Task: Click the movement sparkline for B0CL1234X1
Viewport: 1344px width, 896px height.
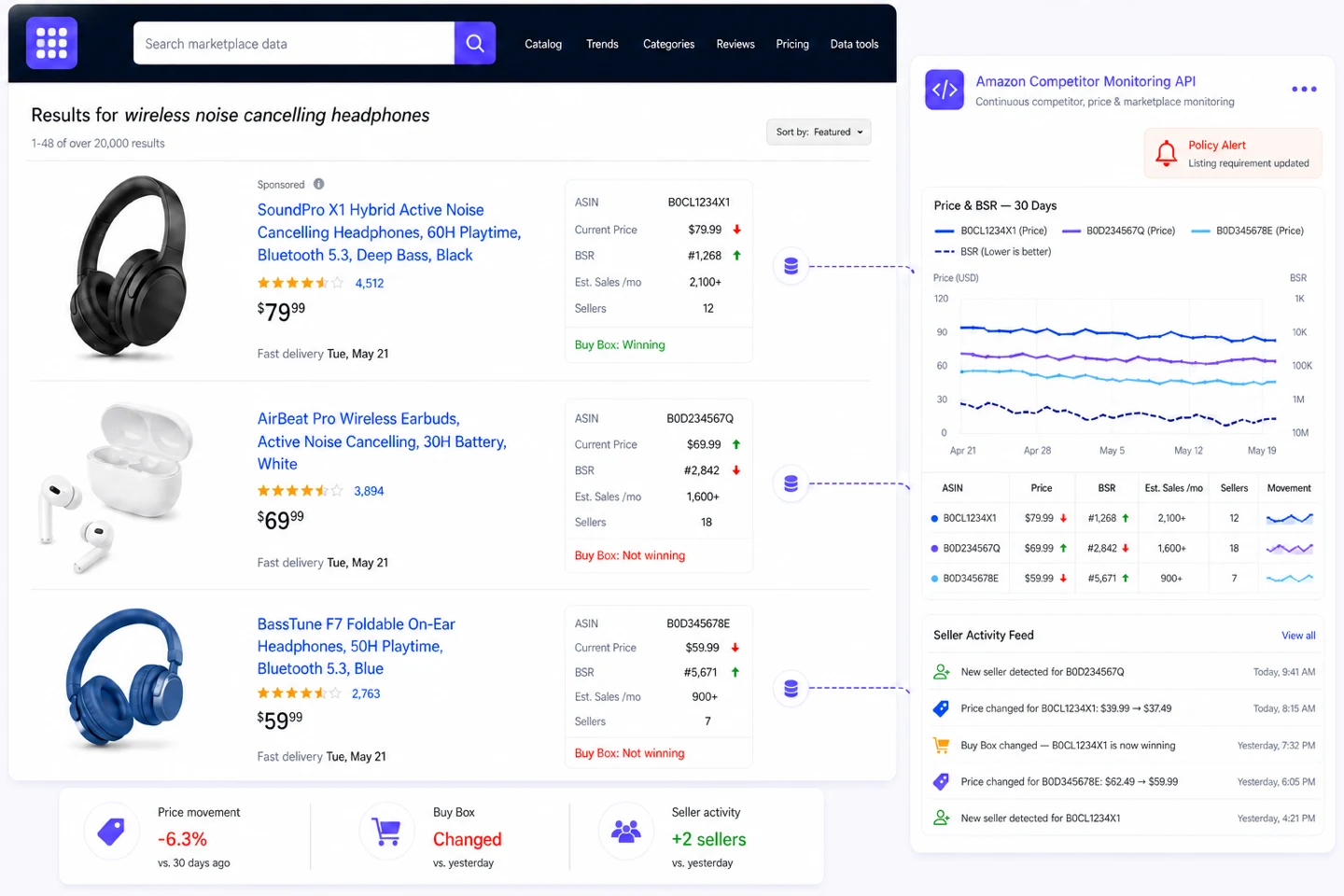Action: [1289, 518]
